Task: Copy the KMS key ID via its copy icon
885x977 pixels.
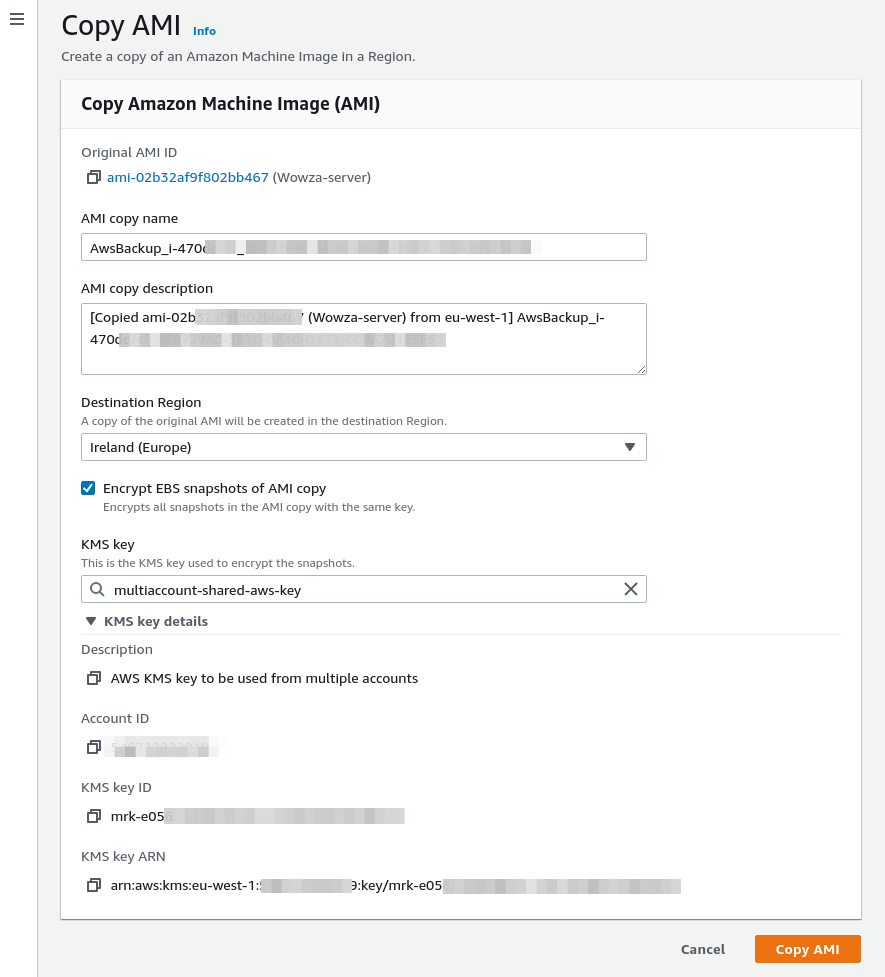Action: click(94, 816)
